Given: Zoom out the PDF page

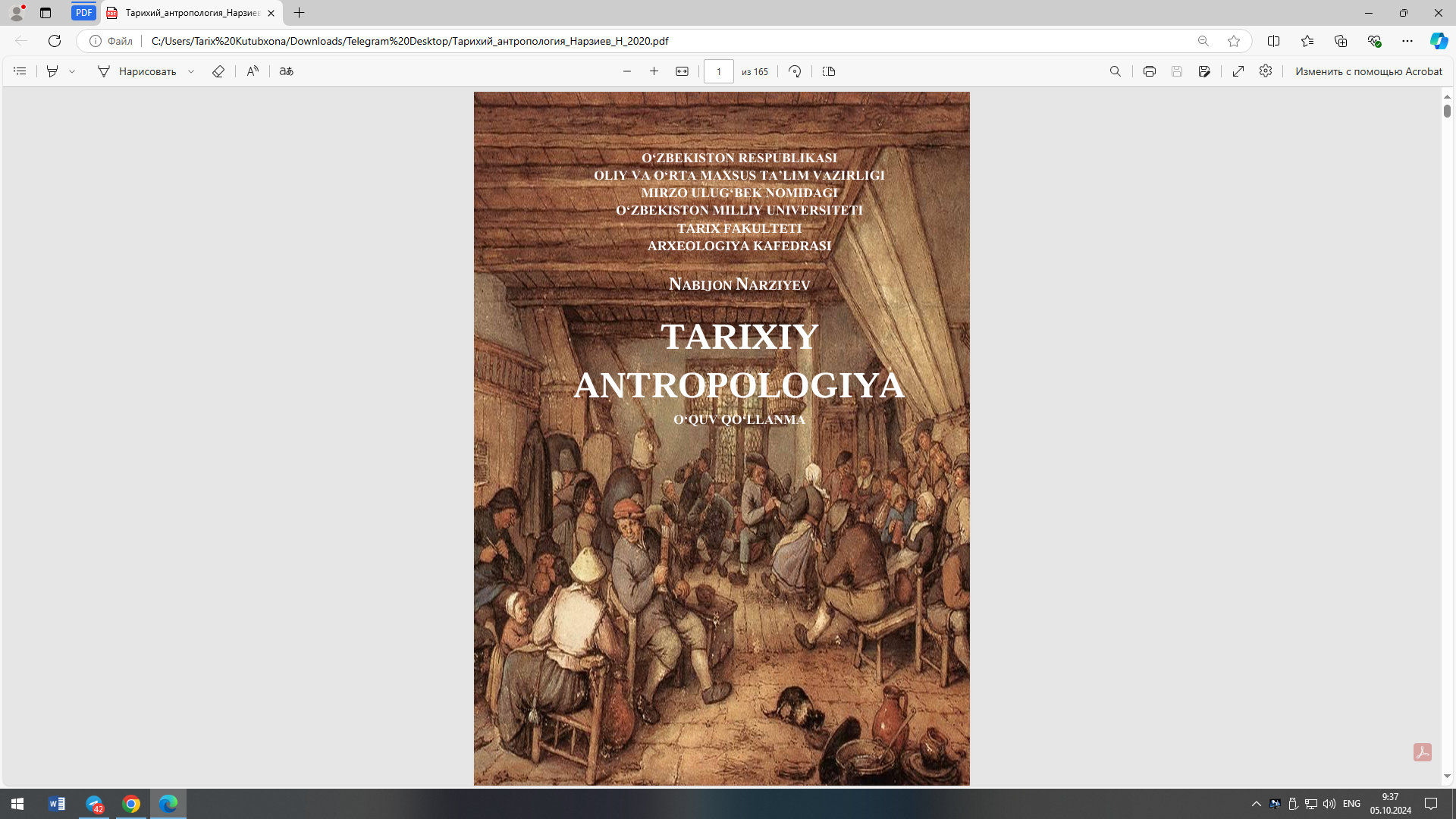Looking at the screenshot, I should click(x=627, y=71).
